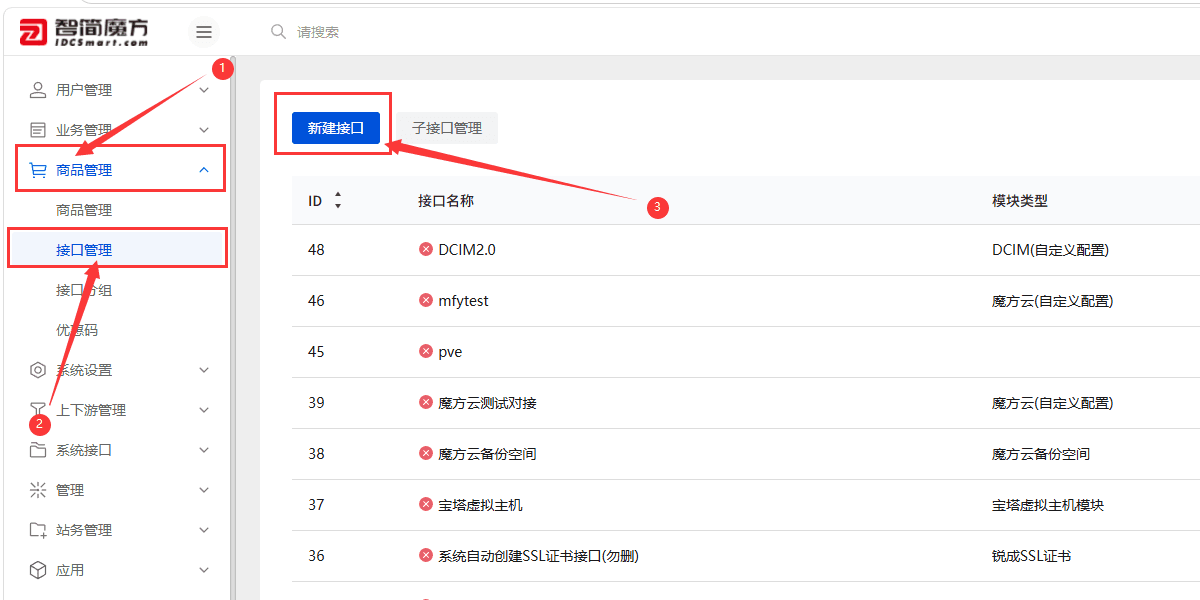Click the system settings gear icon
Image resolution: width=1200 pixels, height=600 pixels.
click(38, 370)
